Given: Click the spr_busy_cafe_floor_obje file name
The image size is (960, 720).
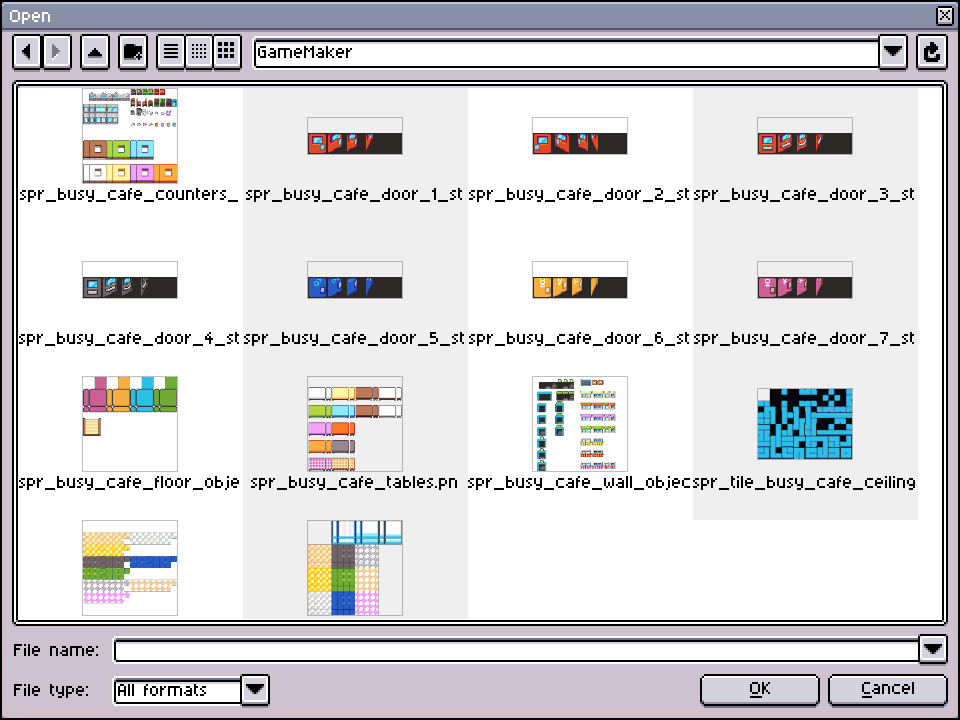Looking at the screenshot, I should click(129, 482).
